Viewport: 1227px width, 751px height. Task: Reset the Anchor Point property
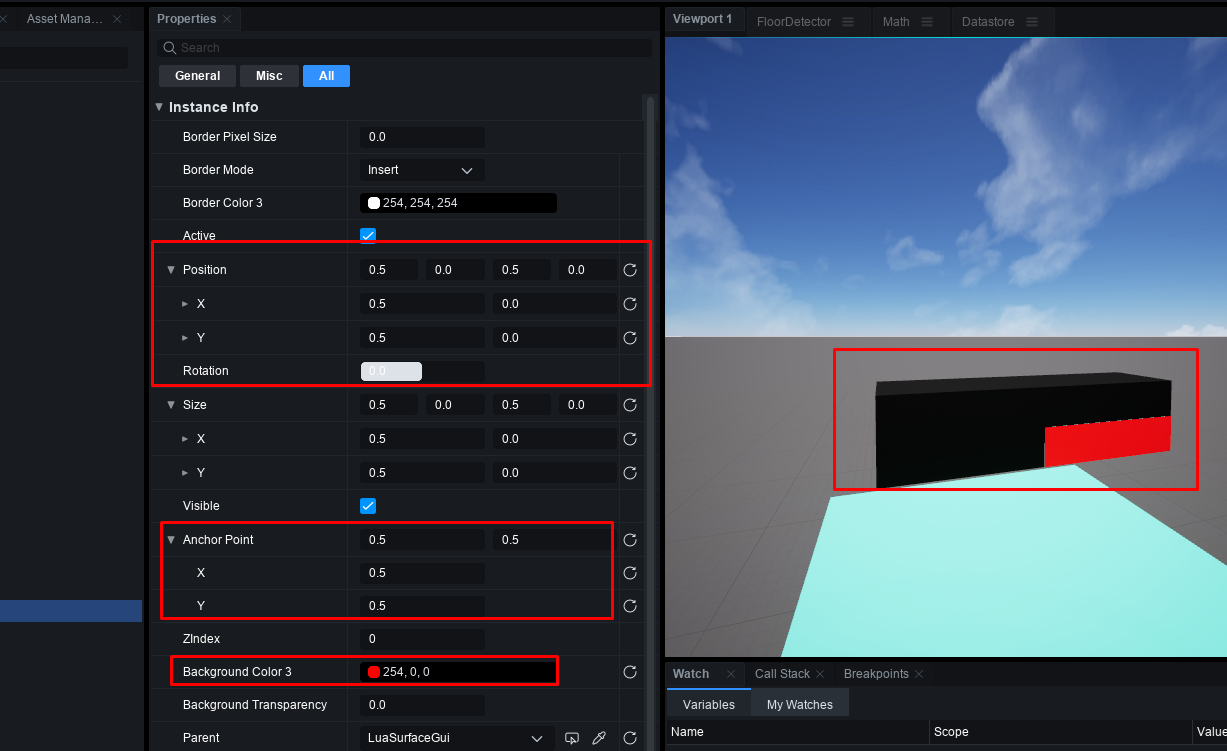(x=630, y=540)
